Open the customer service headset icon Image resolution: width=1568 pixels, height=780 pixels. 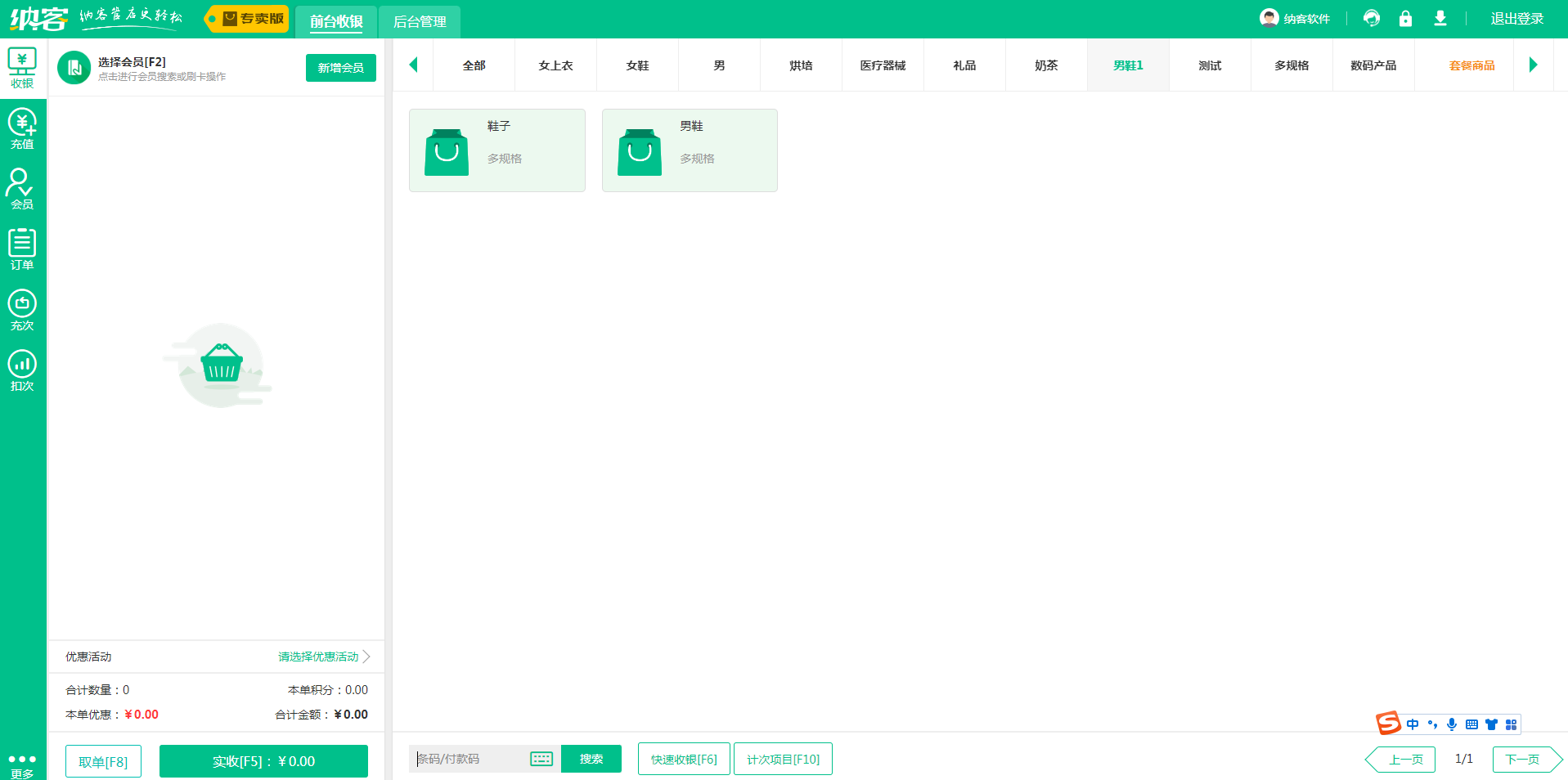coord(1372,18)
